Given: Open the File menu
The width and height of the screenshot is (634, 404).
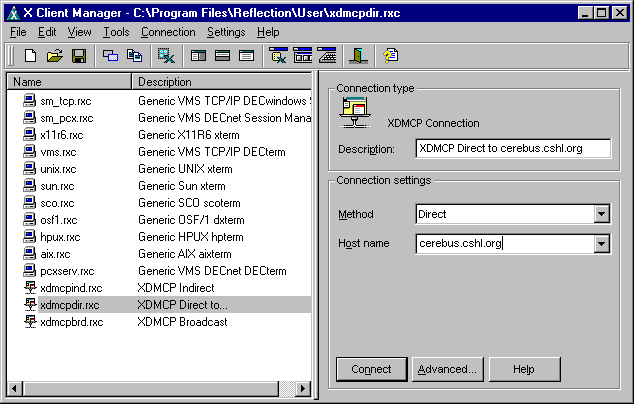Looking at the screenshot, I should click(x=18, y=32).
